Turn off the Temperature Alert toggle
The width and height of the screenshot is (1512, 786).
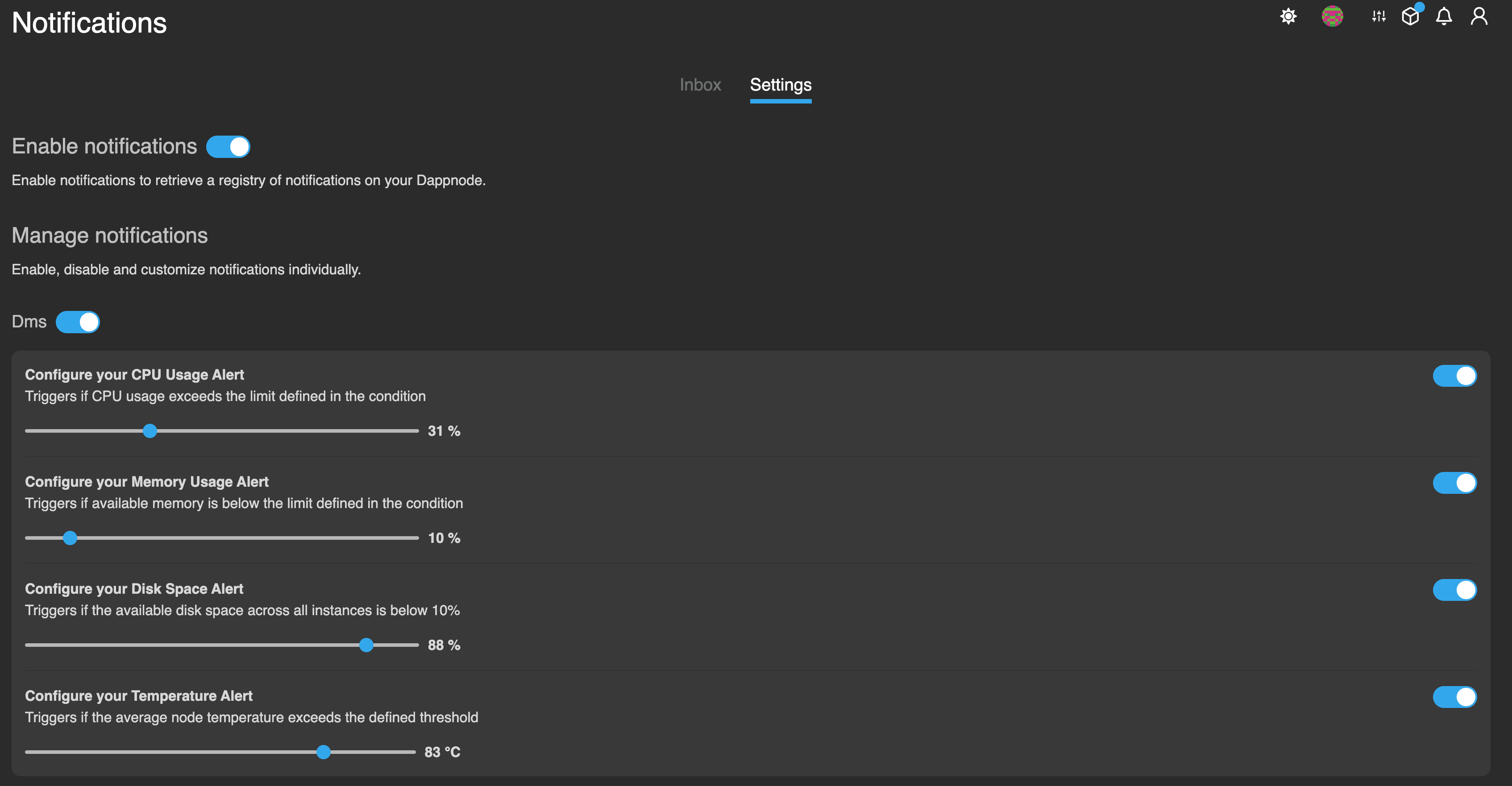click(x=1454, y=697)
